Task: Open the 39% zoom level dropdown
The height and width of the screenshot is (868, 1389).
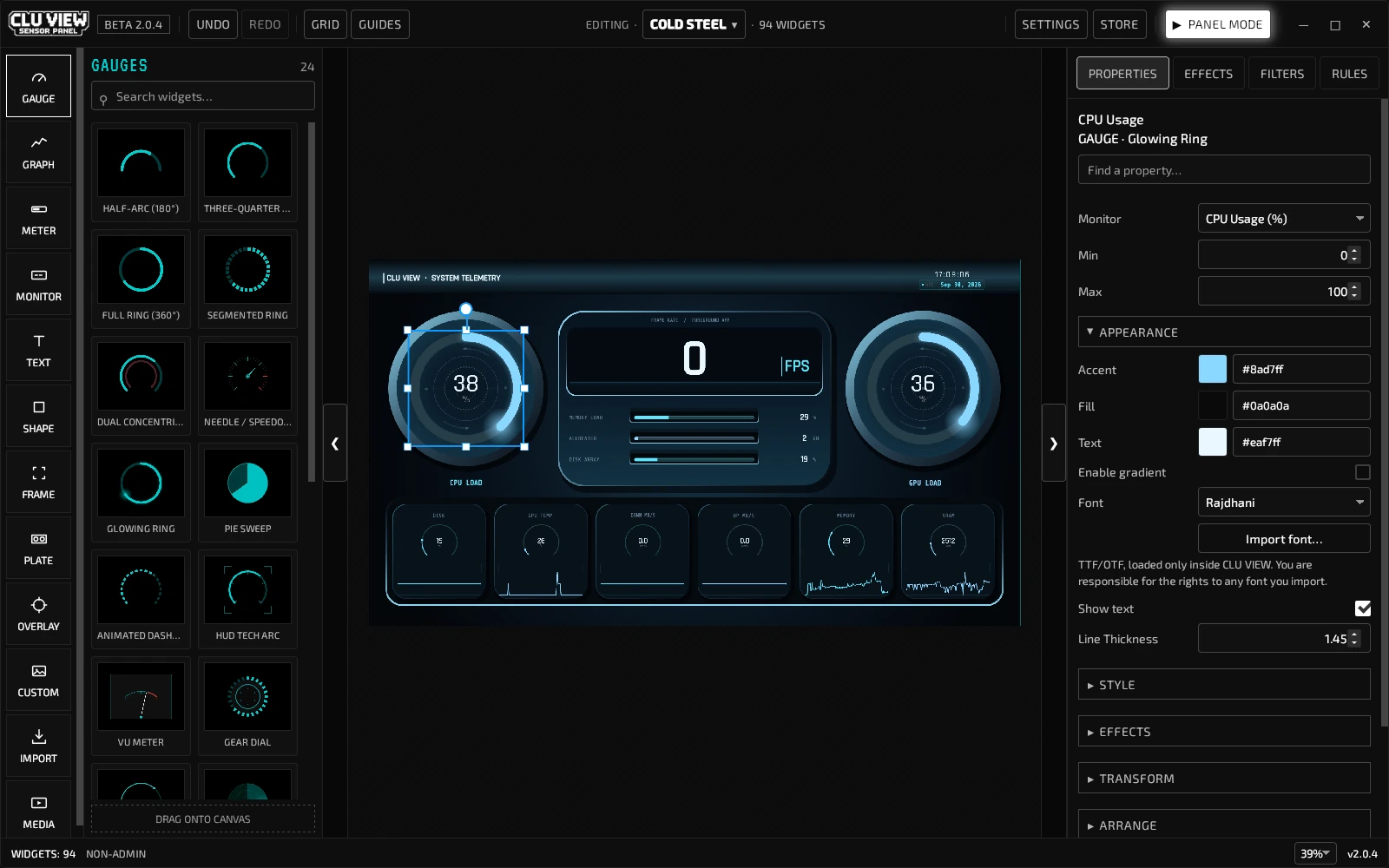Action: (1314, 853)
